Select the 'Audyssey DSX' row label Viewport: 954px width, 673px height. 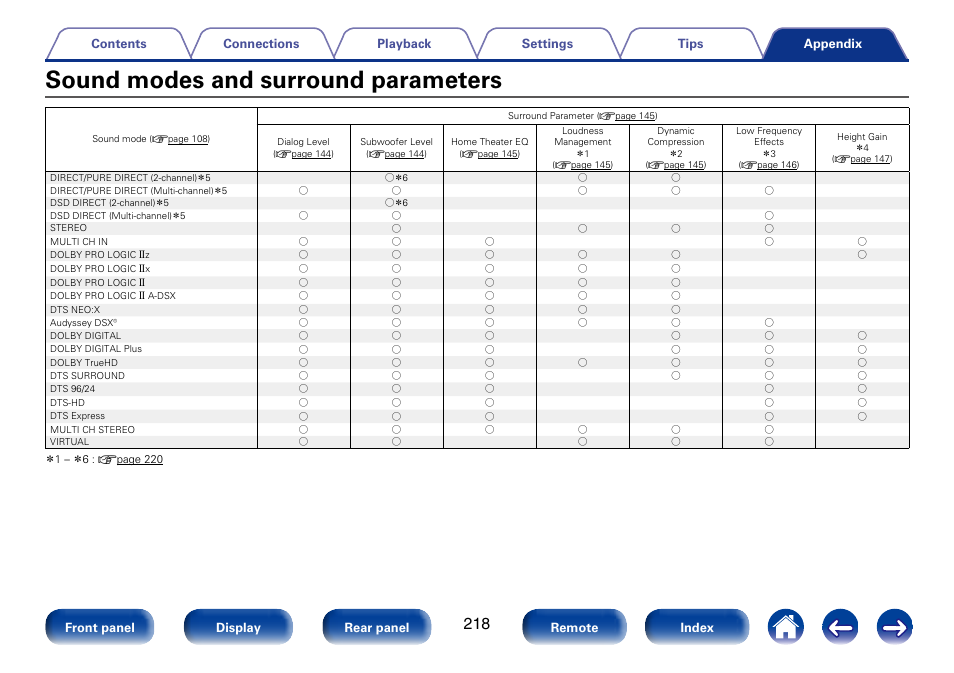pos(83,323)
